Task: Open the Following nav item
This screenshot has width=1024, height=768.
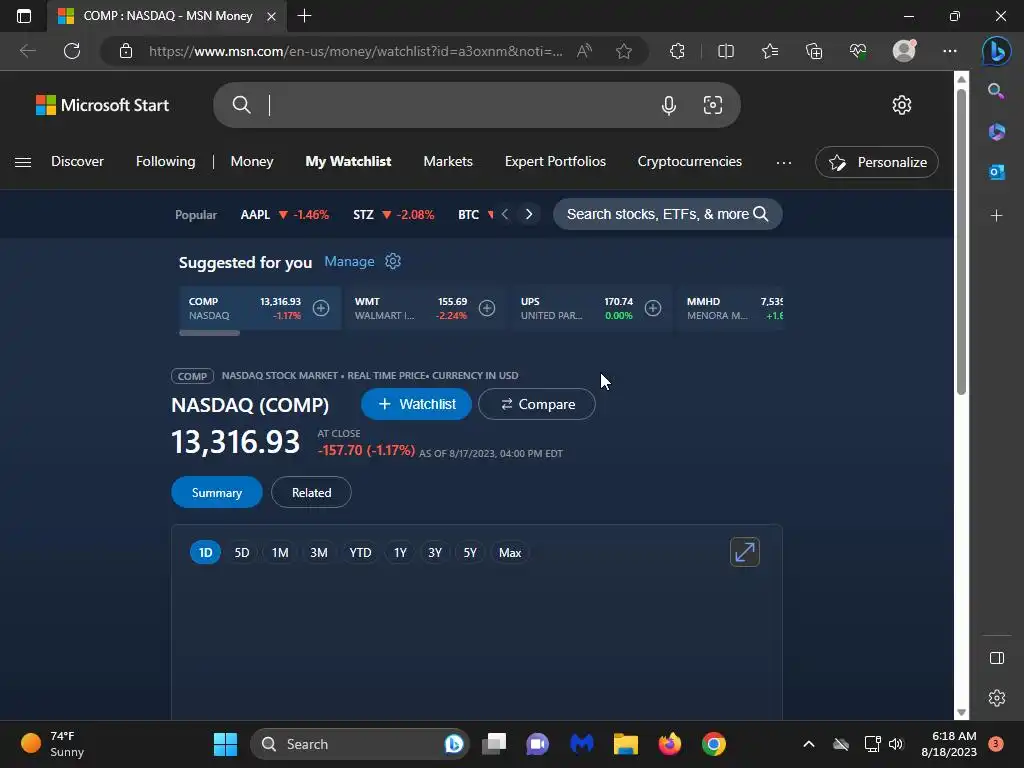Action: (165, 161)
